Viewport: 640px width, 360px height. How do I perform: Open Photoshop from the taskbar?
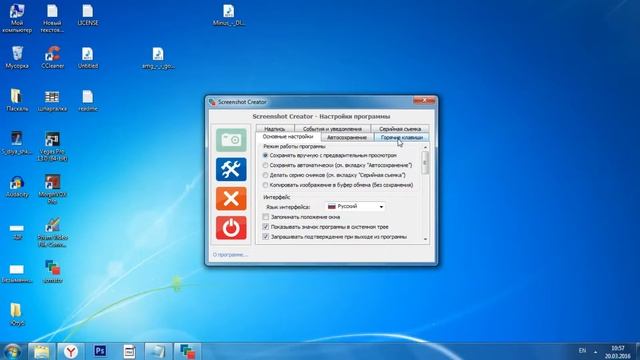pyautogui.click(x=100, y=351)
